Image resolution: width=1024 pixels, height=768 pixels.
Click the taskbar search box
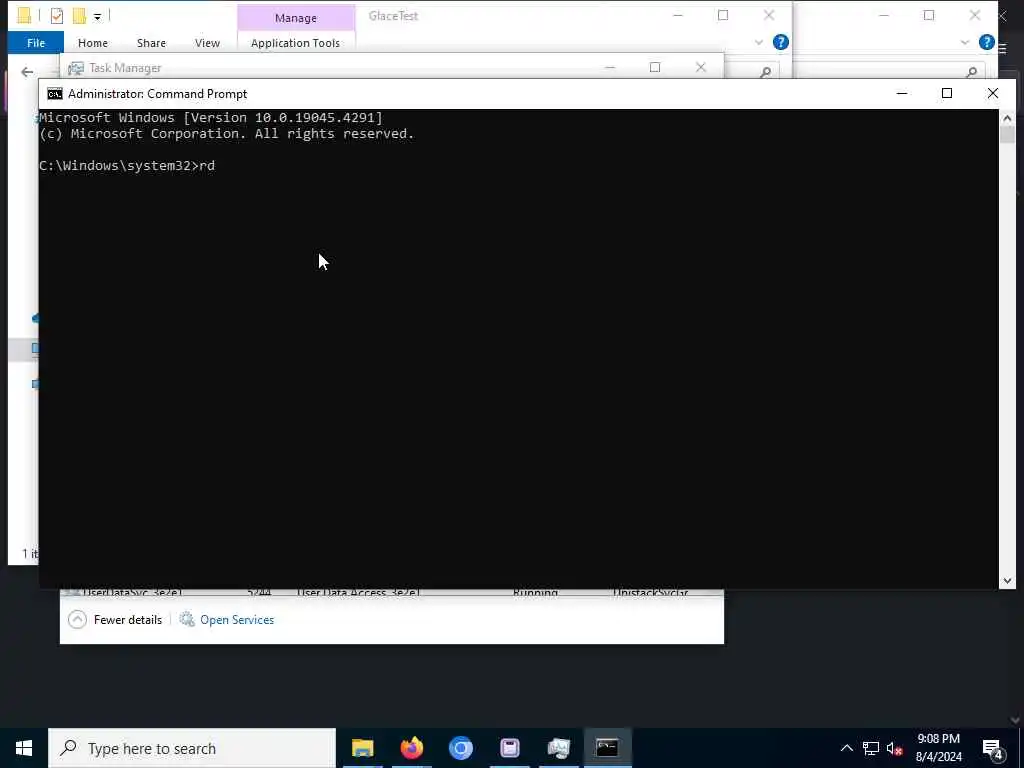[192, 748]
